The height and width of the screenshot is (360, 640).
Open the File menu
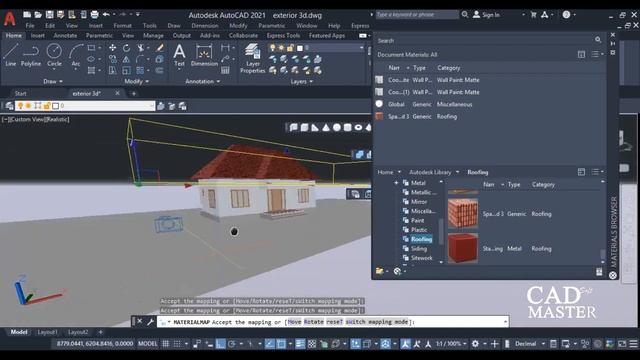pos(30,25)
